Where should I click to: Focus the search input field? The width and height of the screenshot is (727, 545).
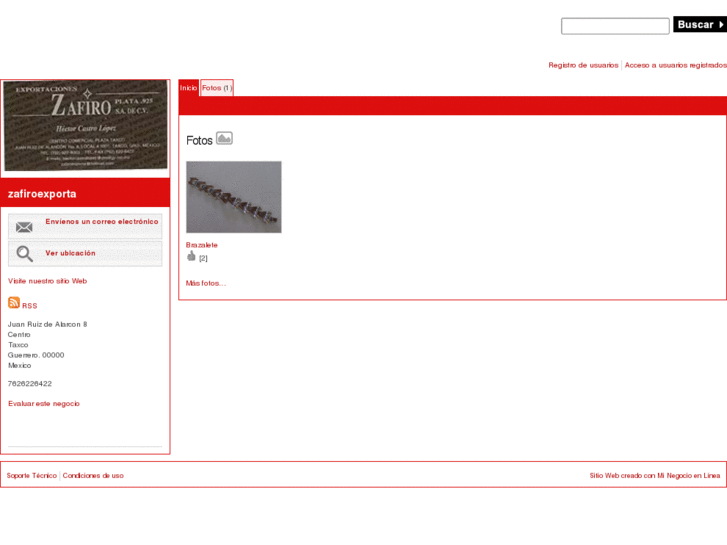pyautogui.click(x=615, y=26)
